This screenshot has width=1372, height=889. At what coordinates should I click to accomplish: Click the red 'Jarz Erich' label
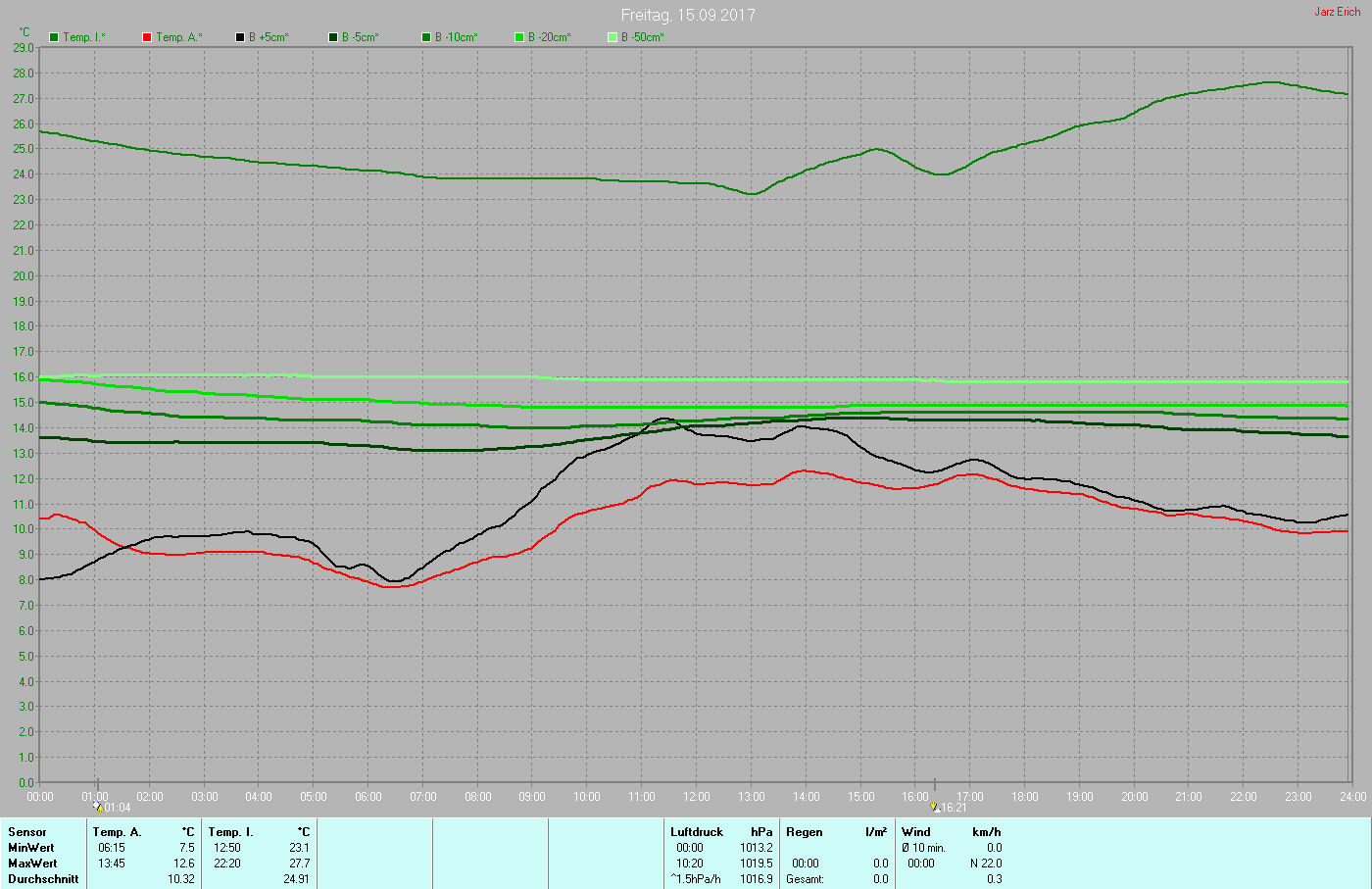pyautogui.click(x=1337, y=12)
